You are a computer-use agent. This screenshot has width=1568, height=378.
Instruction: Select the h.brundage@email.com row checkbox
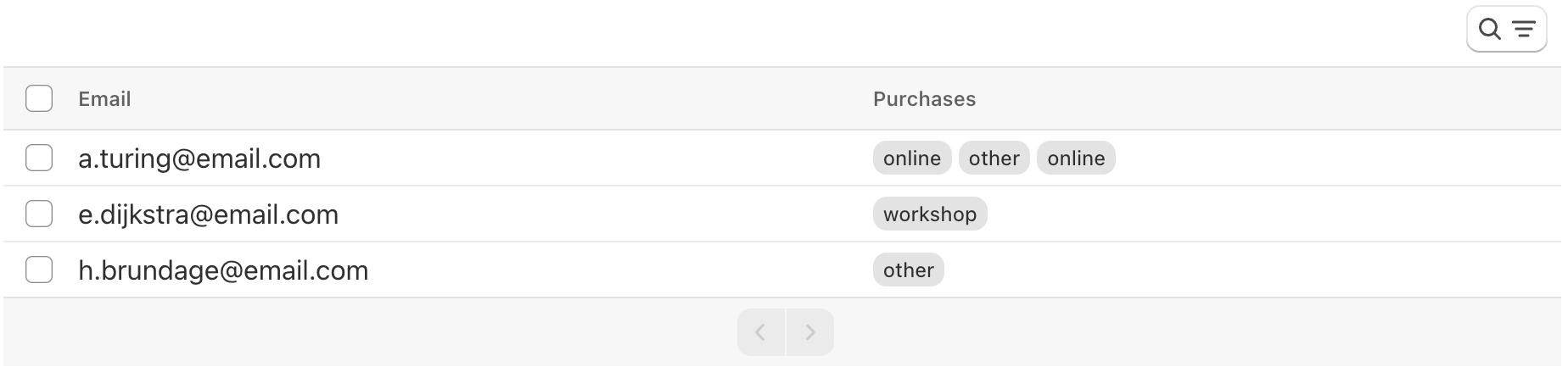[x=39, y=270]
